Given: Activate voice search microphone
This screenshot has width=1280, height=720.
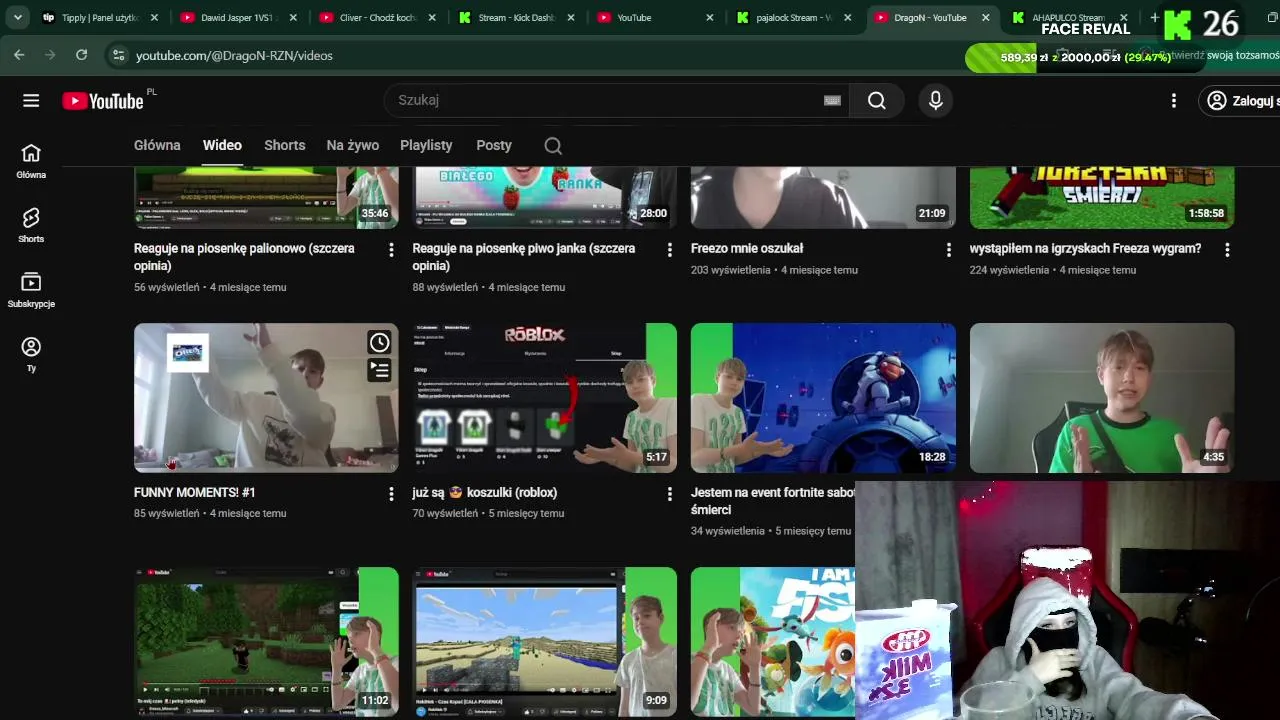Looking at the screenshot, I should [x=936, y=100].
